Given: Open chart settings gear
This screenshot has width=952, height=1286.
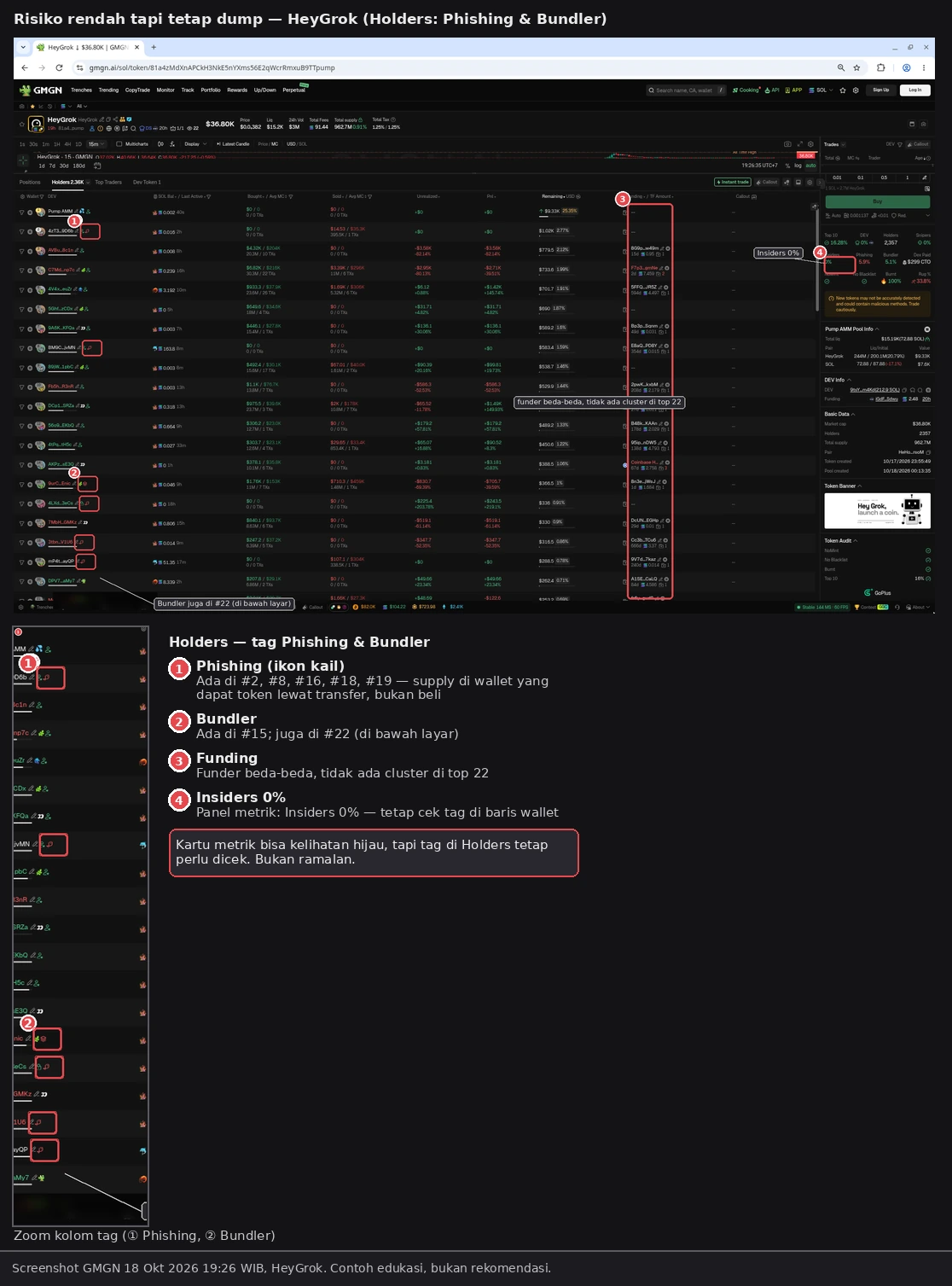Looking at the screenshot, I should coord(810,144).
